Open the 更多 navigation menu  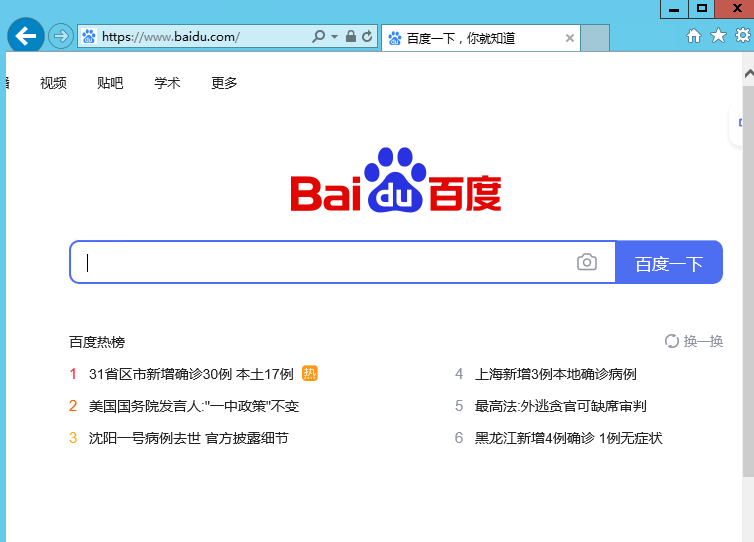224,83
